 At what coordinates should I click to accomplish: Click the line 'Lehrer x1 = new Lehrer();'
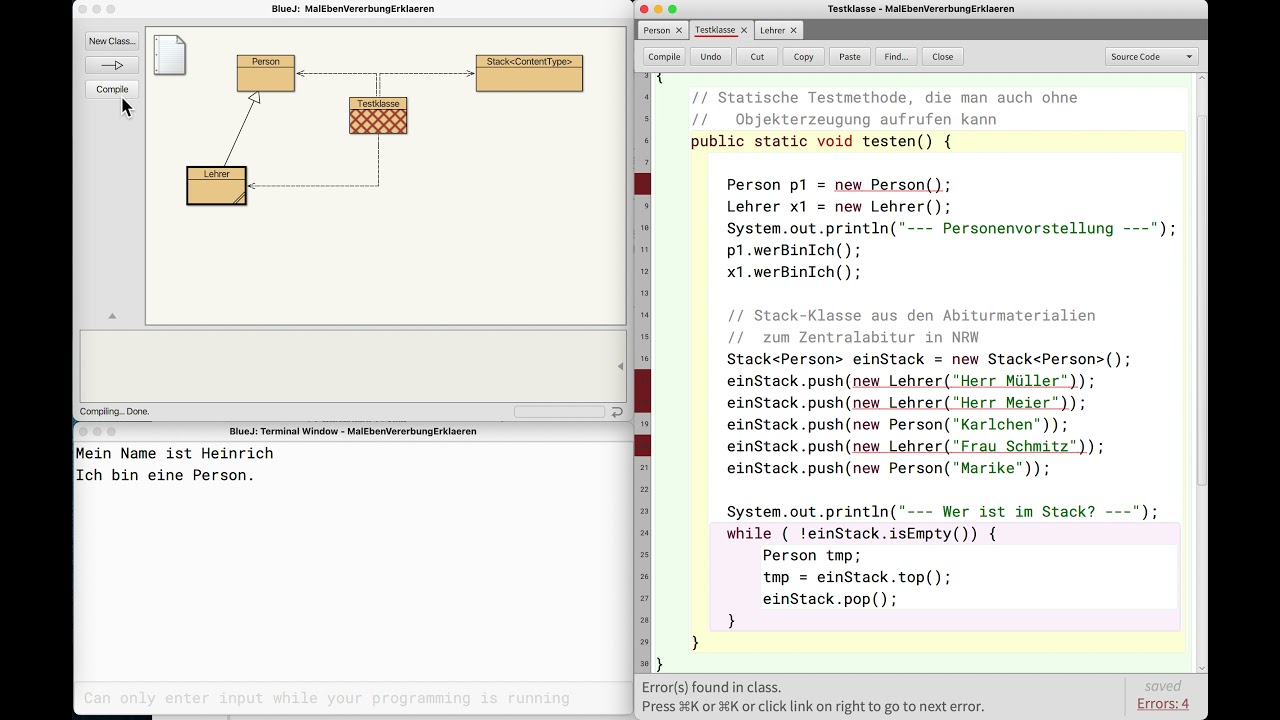point(839,207)
